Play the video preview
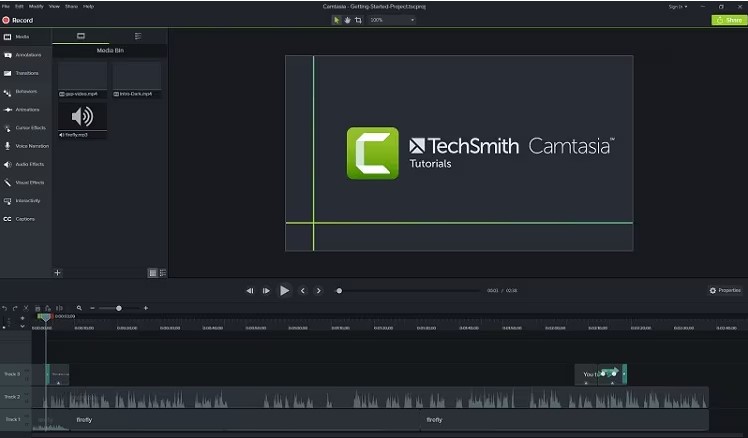This screenshot has height=438, width=748. pos(284,290)
